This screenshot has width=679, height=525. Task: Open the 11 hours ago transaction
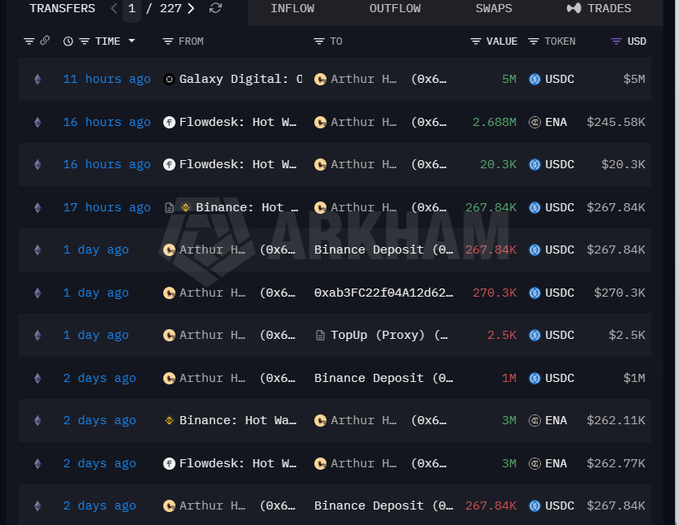(107, 79)
